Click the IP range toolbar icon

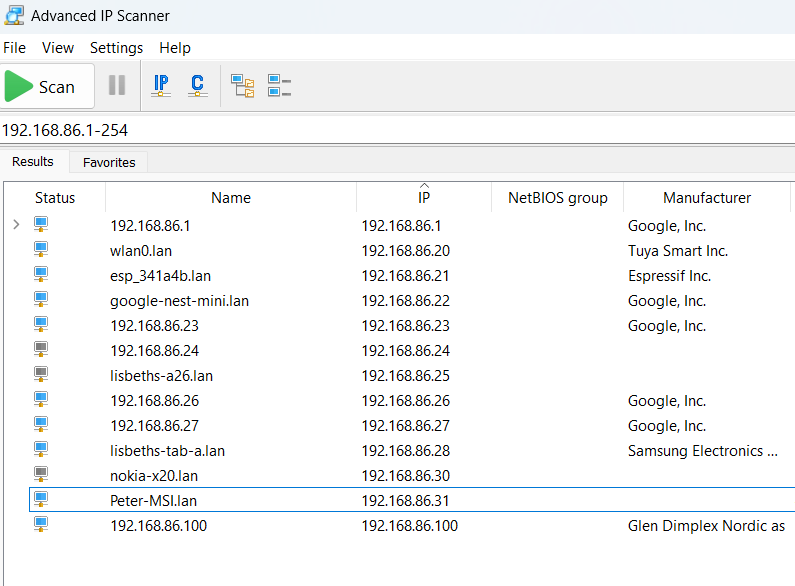tap(161, 85)
